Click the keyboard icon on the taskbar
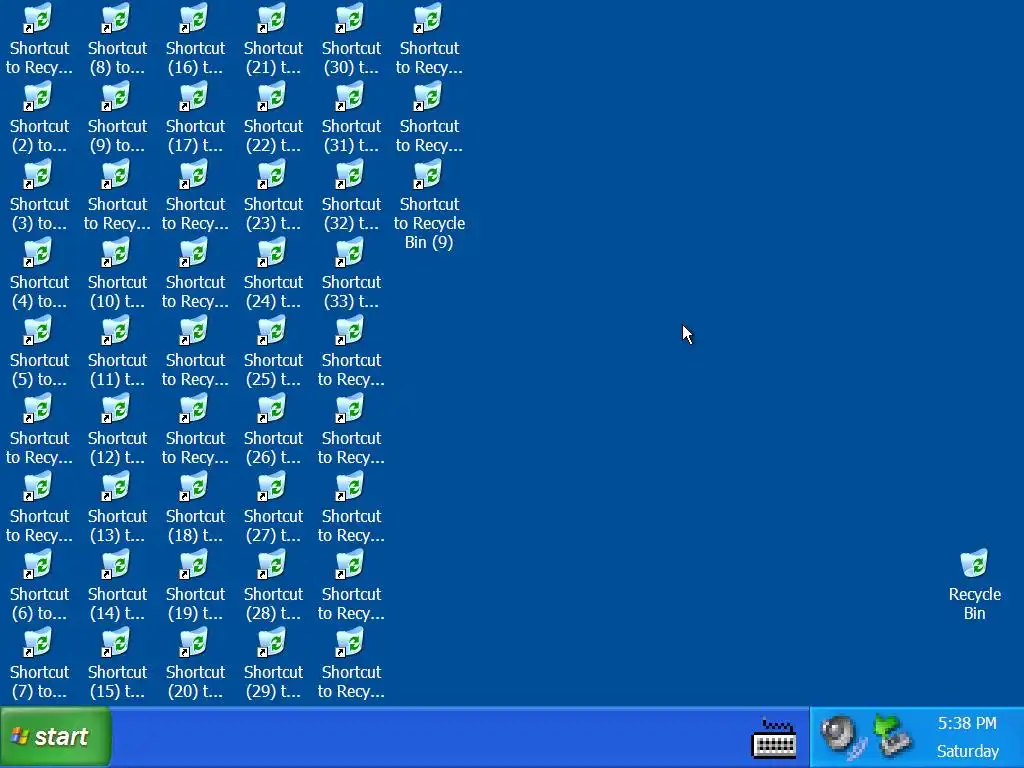 pos(774,738)
